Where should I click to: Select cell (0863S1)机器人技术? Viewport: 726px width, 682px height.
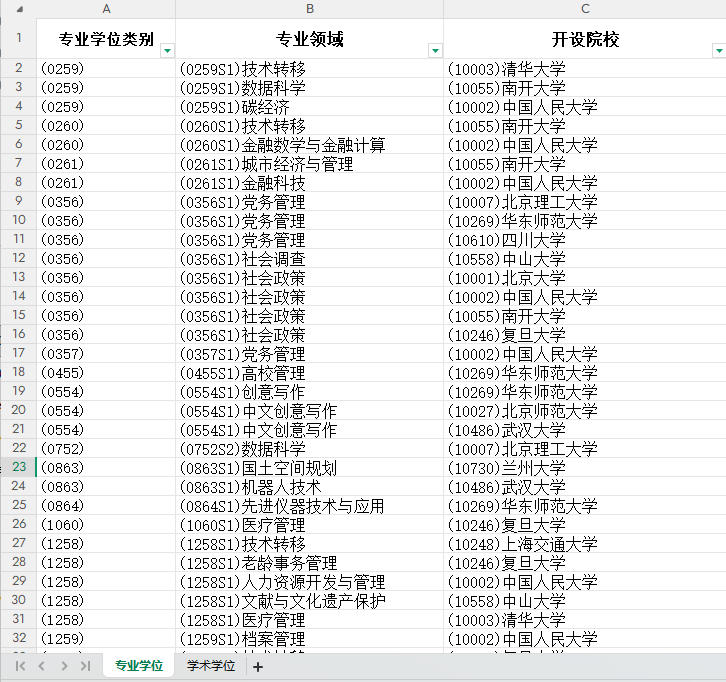(x=309, y=486)
